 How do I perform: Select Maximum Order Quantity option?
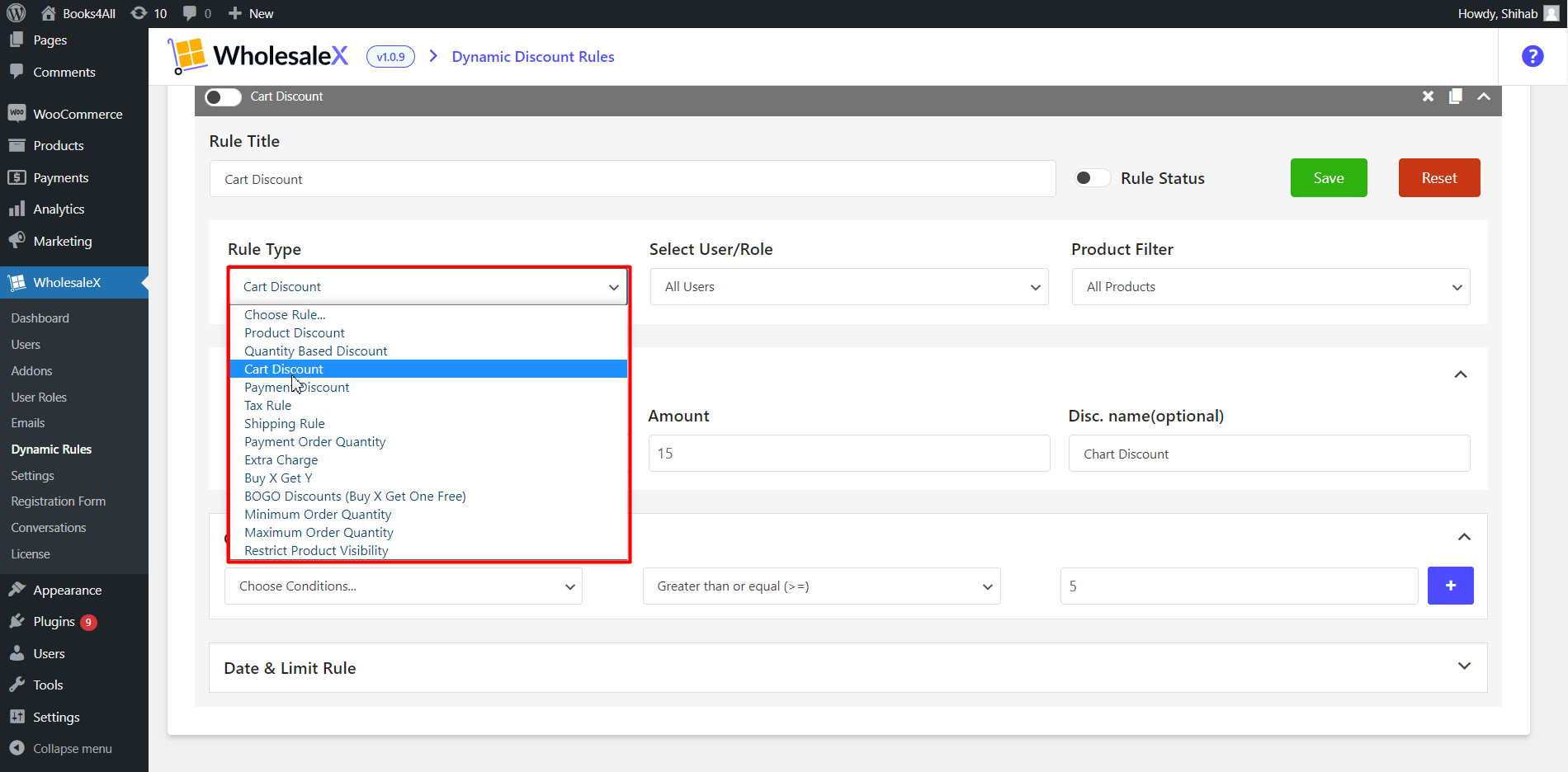tap(428, 532)
